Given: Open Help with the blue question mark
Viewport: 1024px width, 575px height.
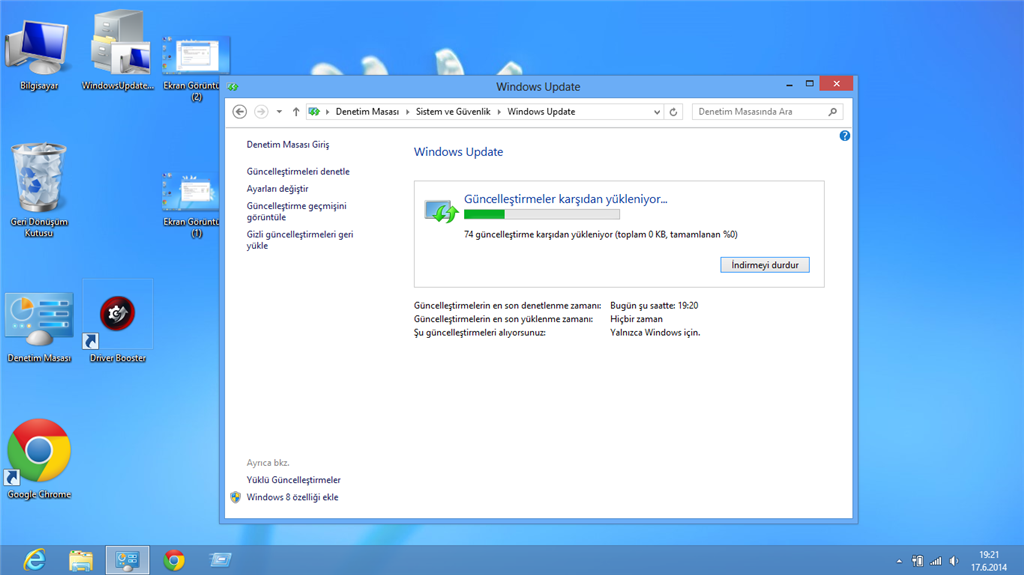Looking at the screenshot, I should (844, 136).
